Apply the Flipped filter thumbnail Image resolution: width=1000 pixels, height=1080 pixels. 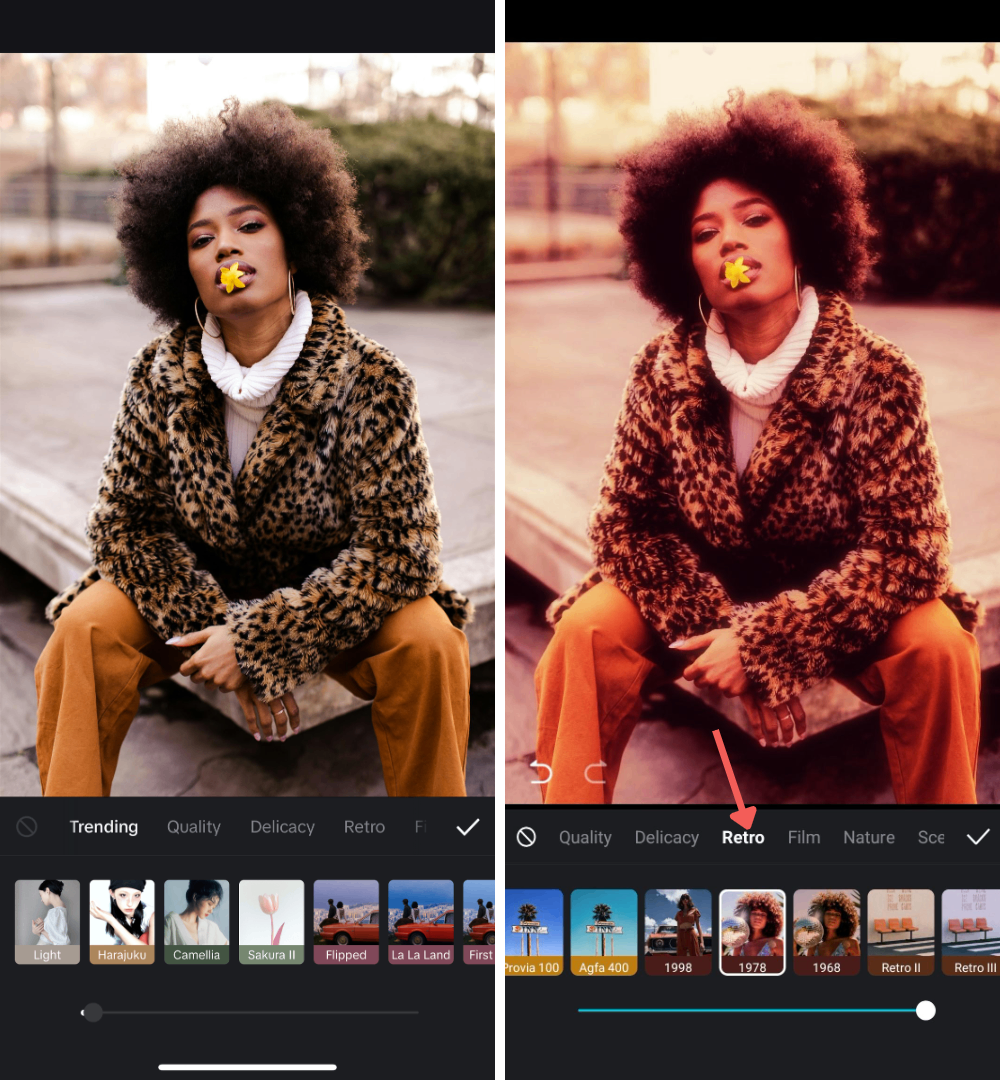point(346,922)
